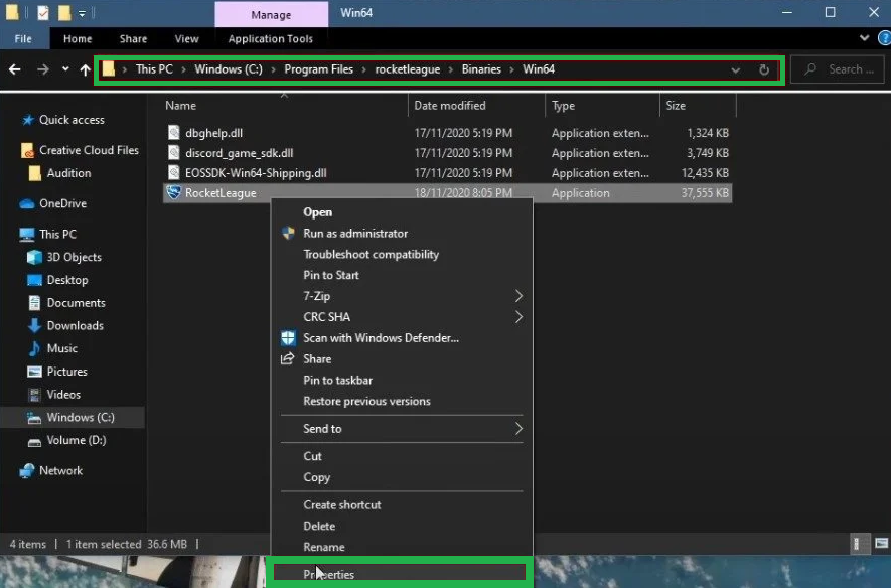Select Properties from the context menu

pos(329,574)
